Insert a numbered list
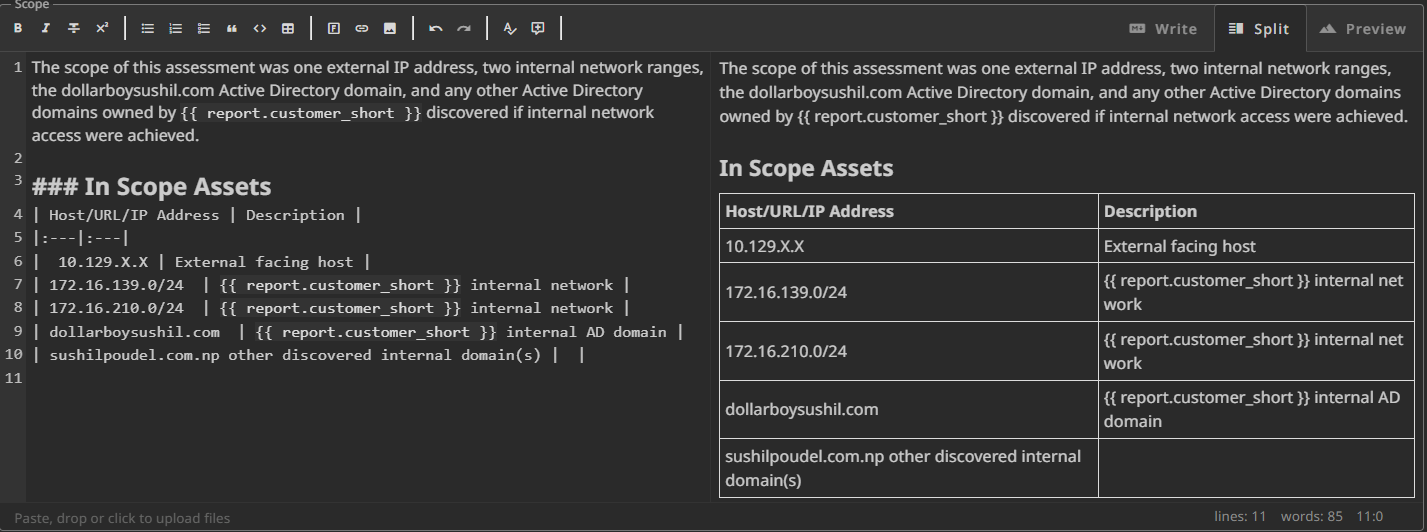Image resolution: width=1427 pixels, height=532 pixels. point(176,29)
